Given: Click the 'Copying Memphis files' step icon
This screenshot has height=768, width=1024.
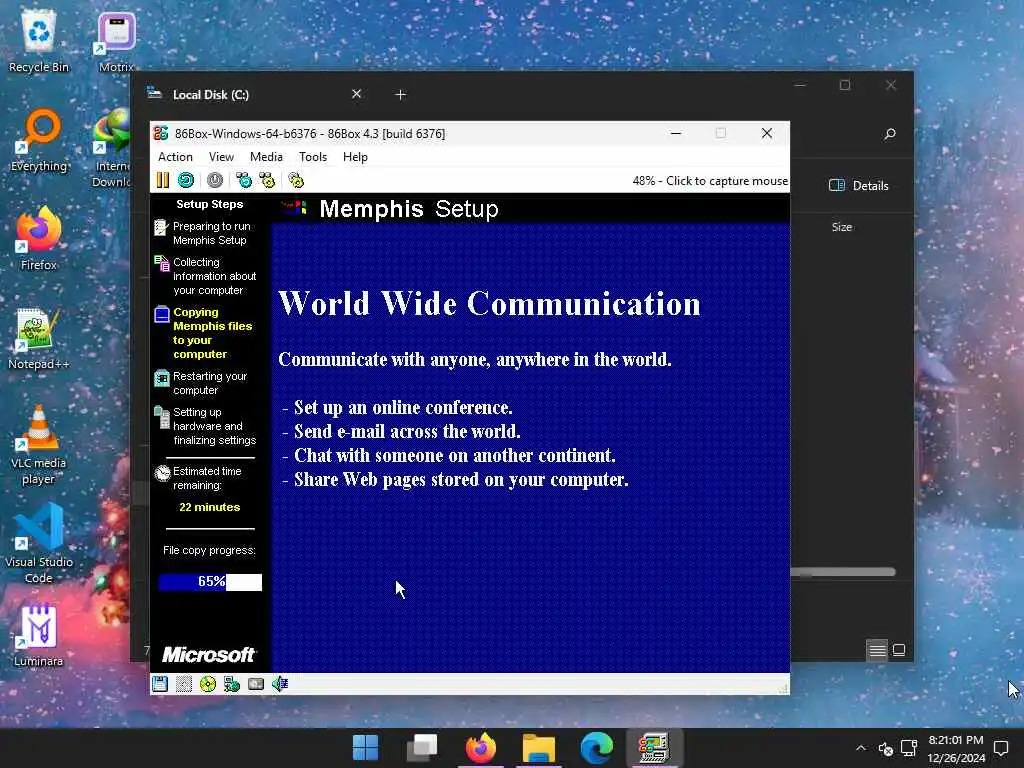Looking at the screenshot, I should click(x=162, y=314).
